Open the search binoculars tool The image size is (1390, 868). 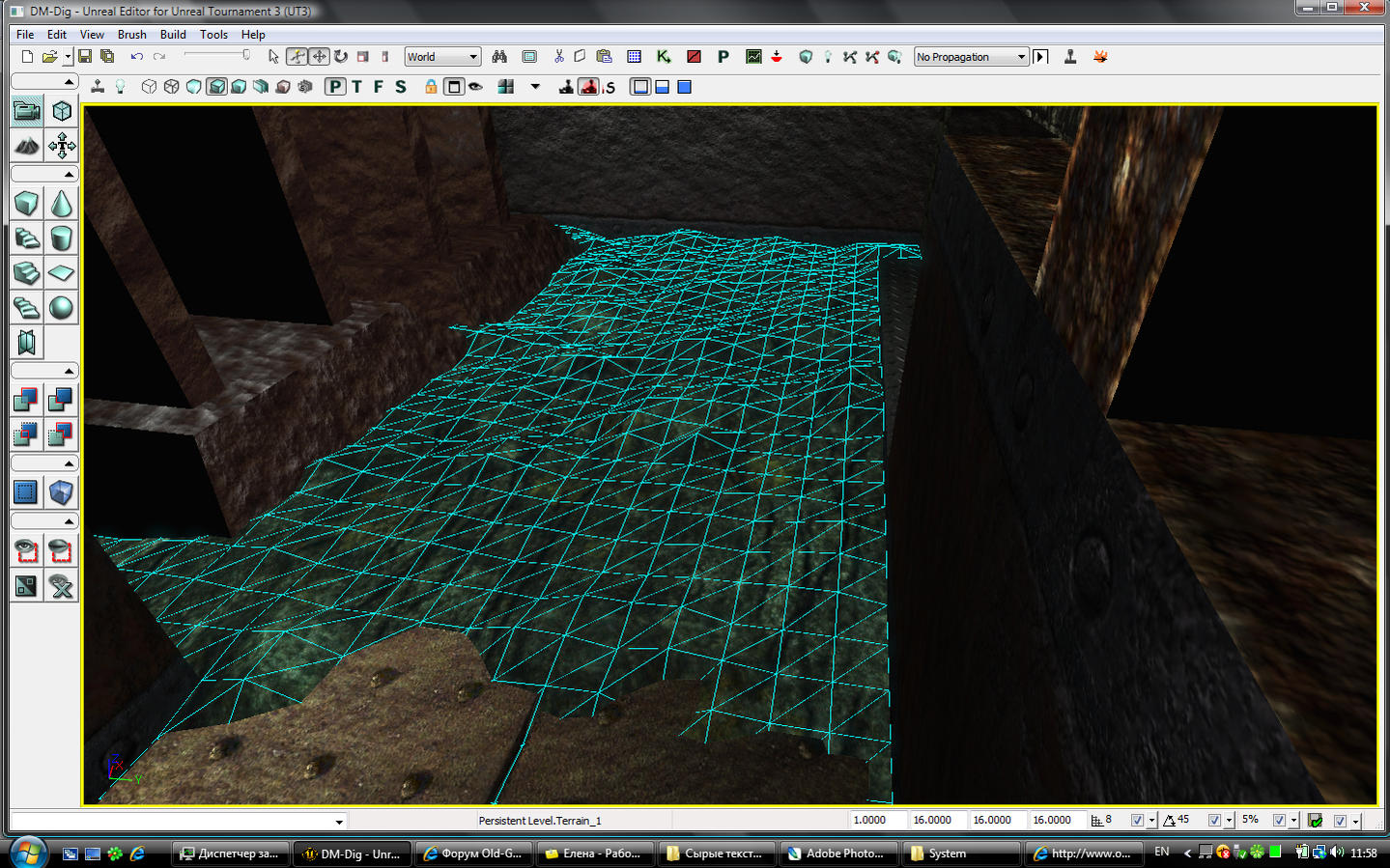click(x=499, y=57)
